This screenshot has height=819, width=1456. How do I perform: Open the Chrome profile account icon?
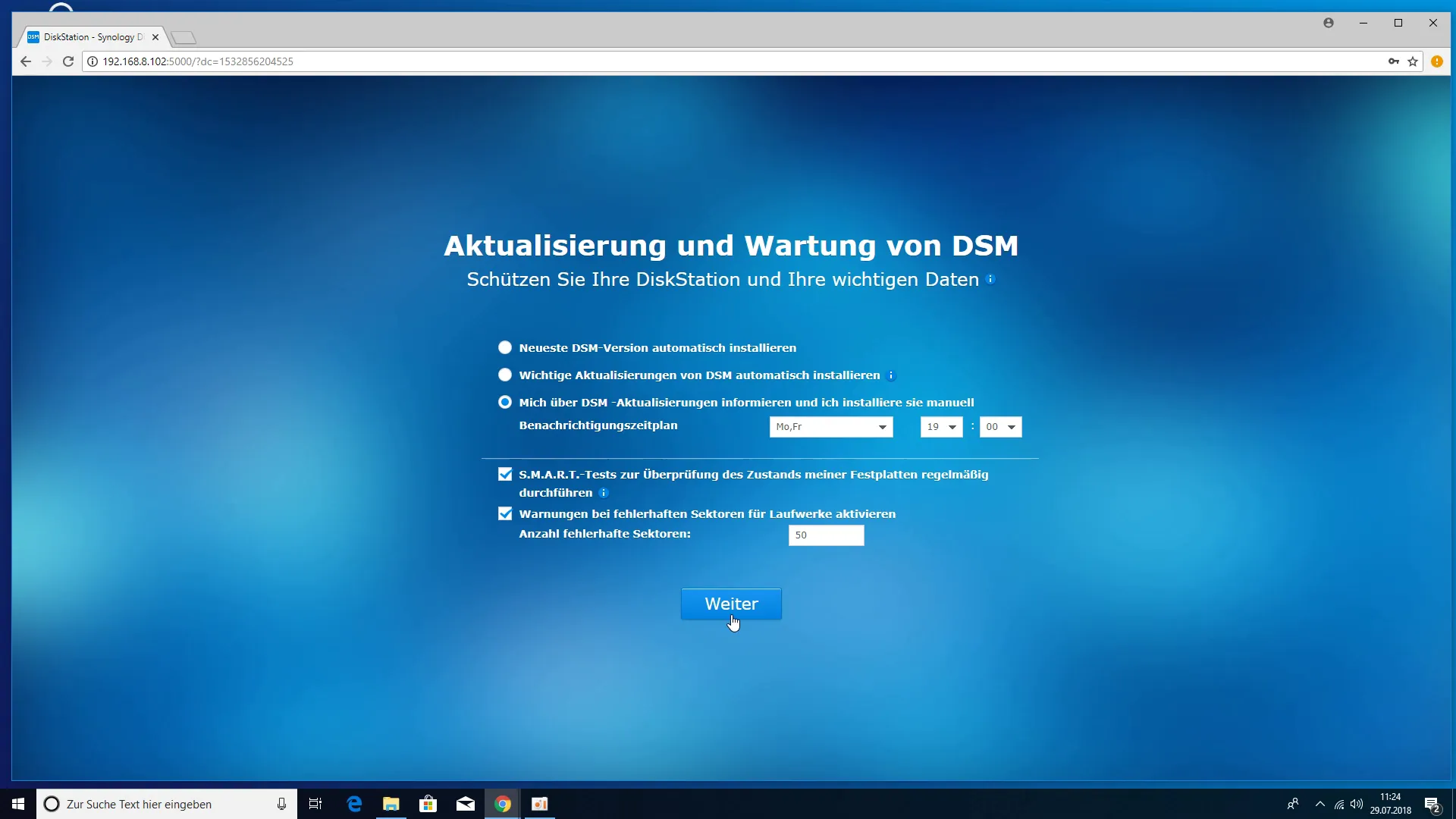(x=1329, y=23)
